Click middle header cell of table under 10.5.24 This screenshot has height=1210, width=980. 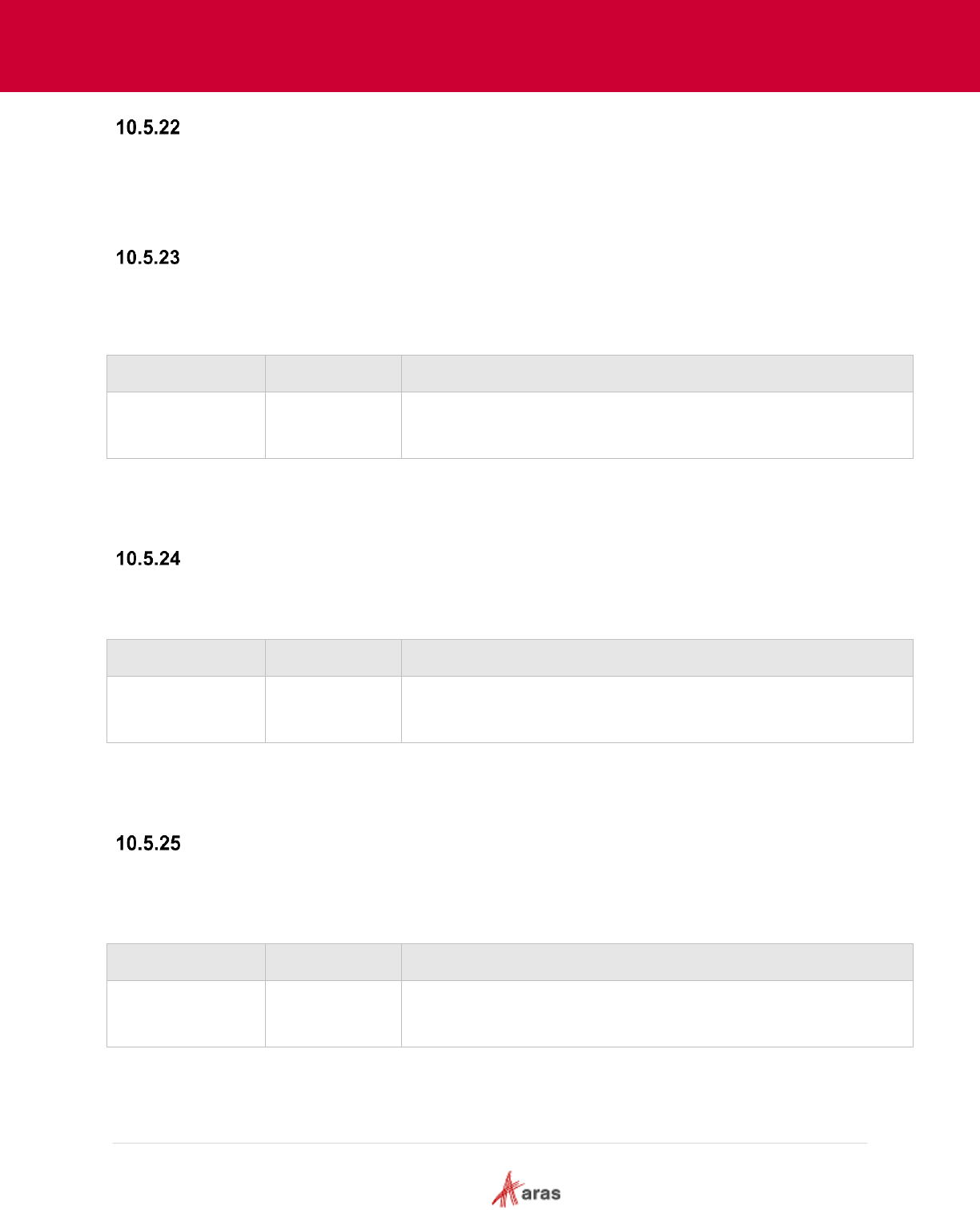[333, 657]
